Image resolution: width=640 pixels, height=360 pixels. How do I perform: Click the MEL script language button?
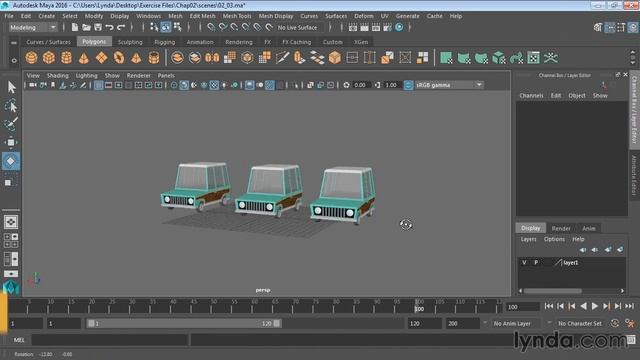tap(19, 340)
